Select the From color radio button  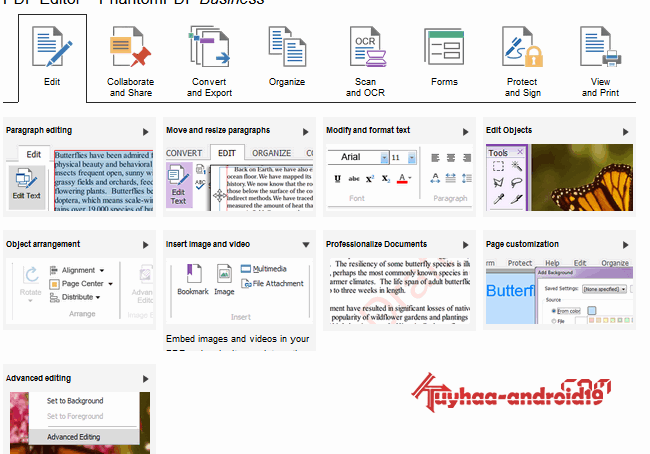(x=553, y=311)
